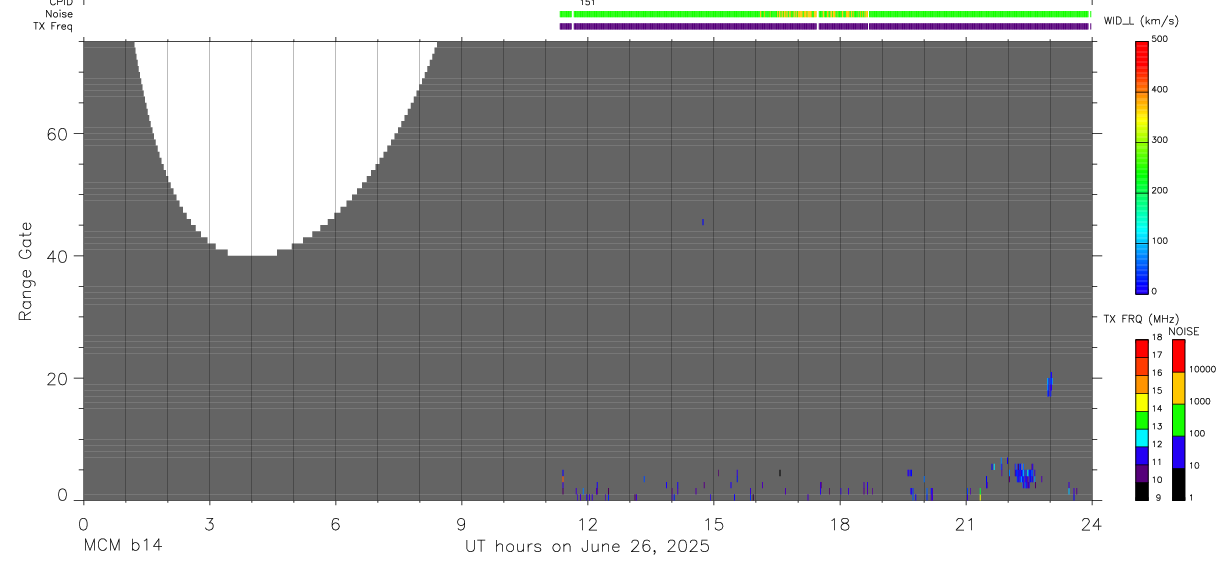Screen dimensions: 1228x567
Task: Click the '14' tick on TX FRQ legend
Action: (x=1157, y=409)
